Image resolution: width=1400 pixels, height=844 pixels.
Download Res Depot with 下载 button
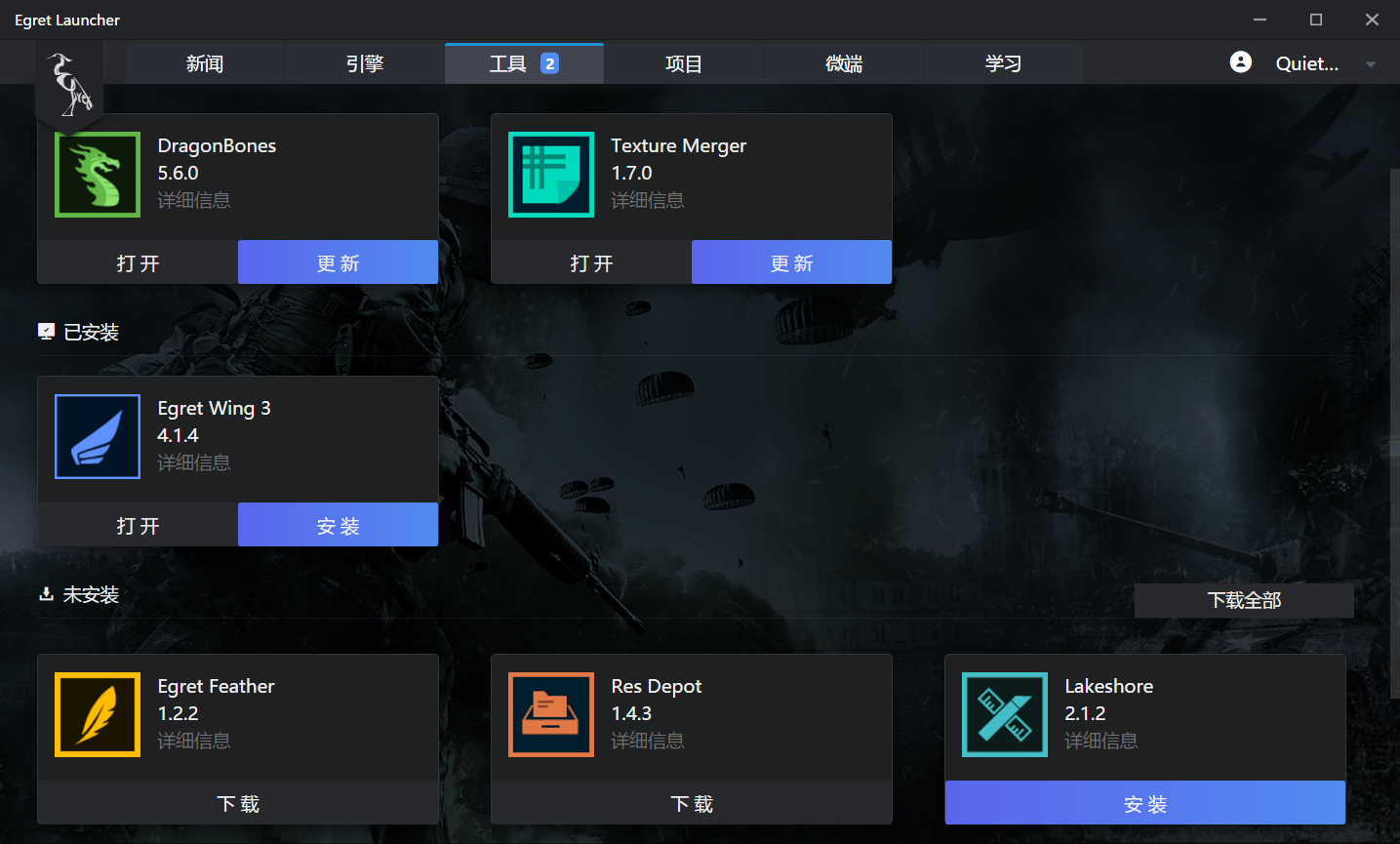pos(692,804)
